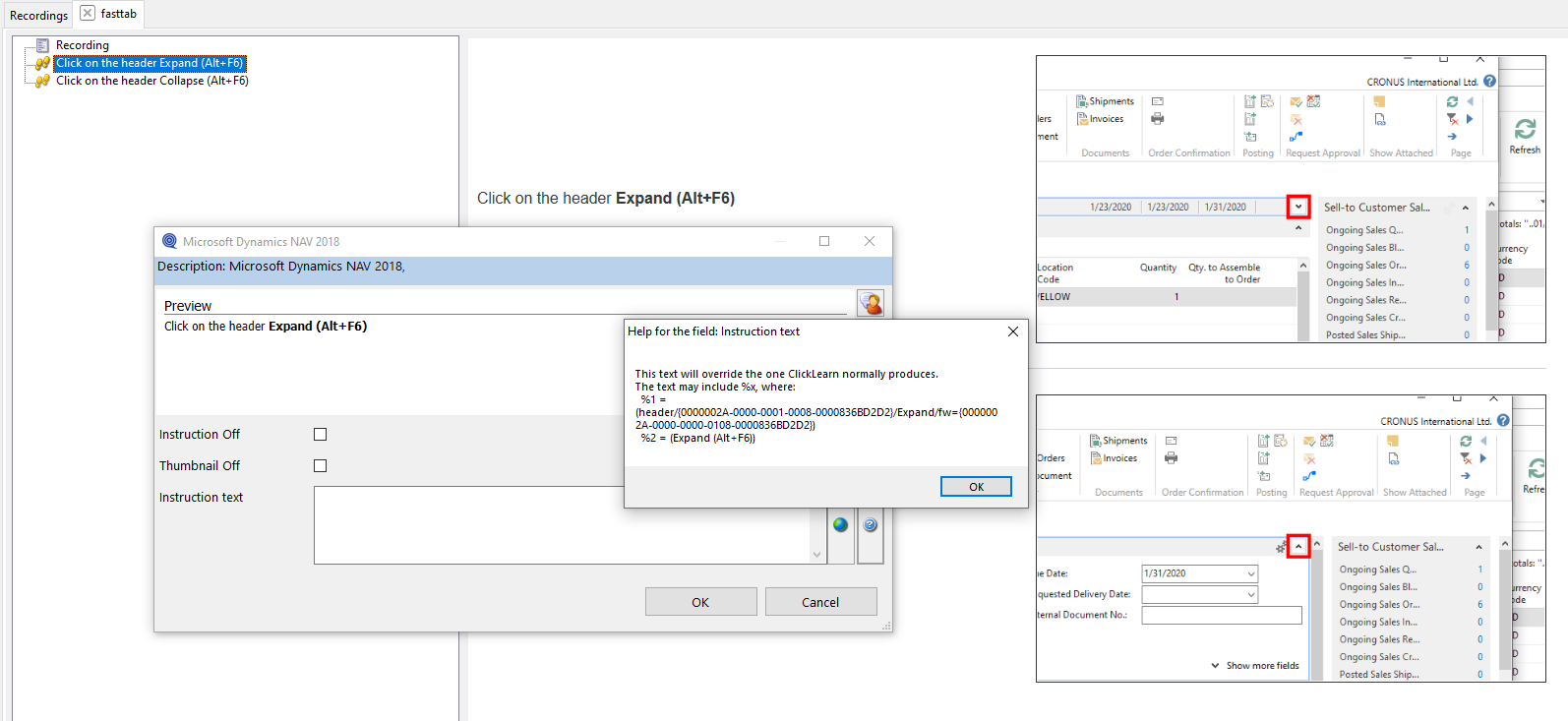Click inside the Instruction text box
Viewport: 1568px width, 721px height.
[563, 525]
